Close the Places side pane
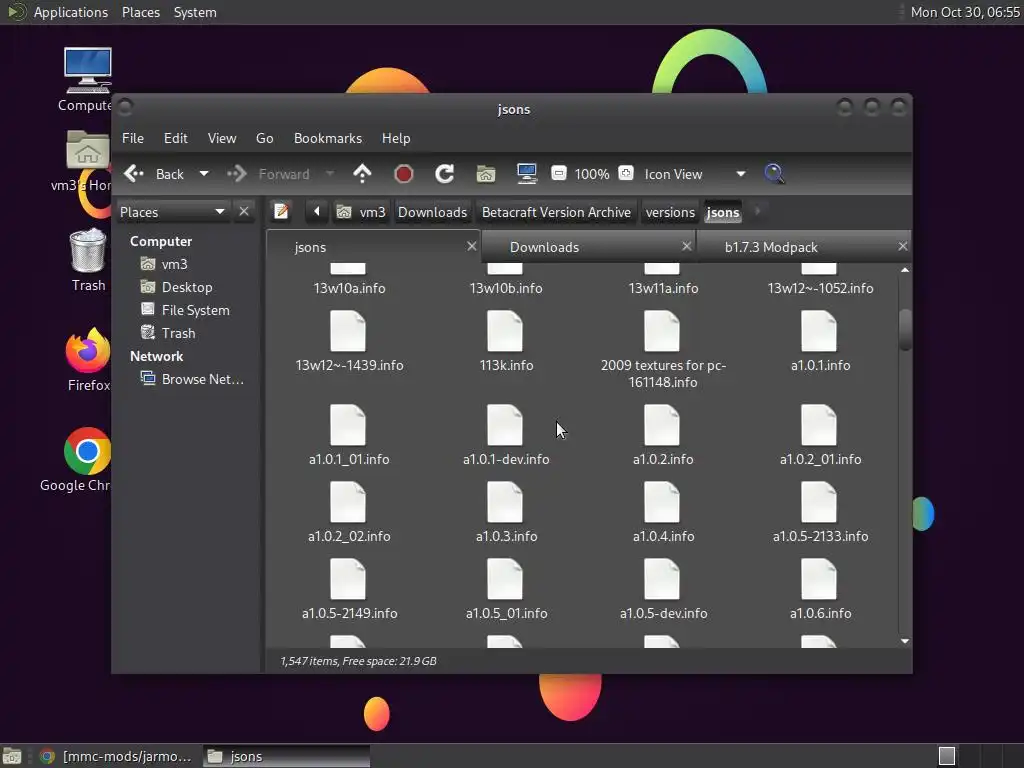This screenshot has height=768, width=1024. pyautogui.click(x=244, y=212)
